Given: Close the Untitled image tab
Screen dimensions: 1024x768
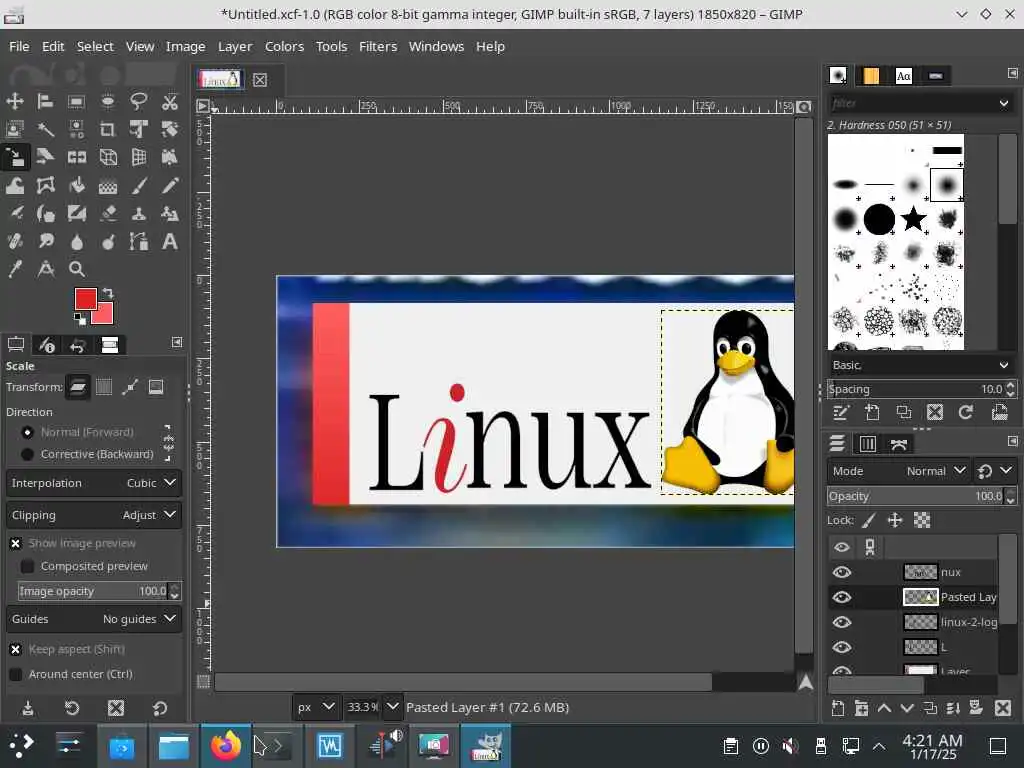Looking at the screenshot, I should point(260,80).
